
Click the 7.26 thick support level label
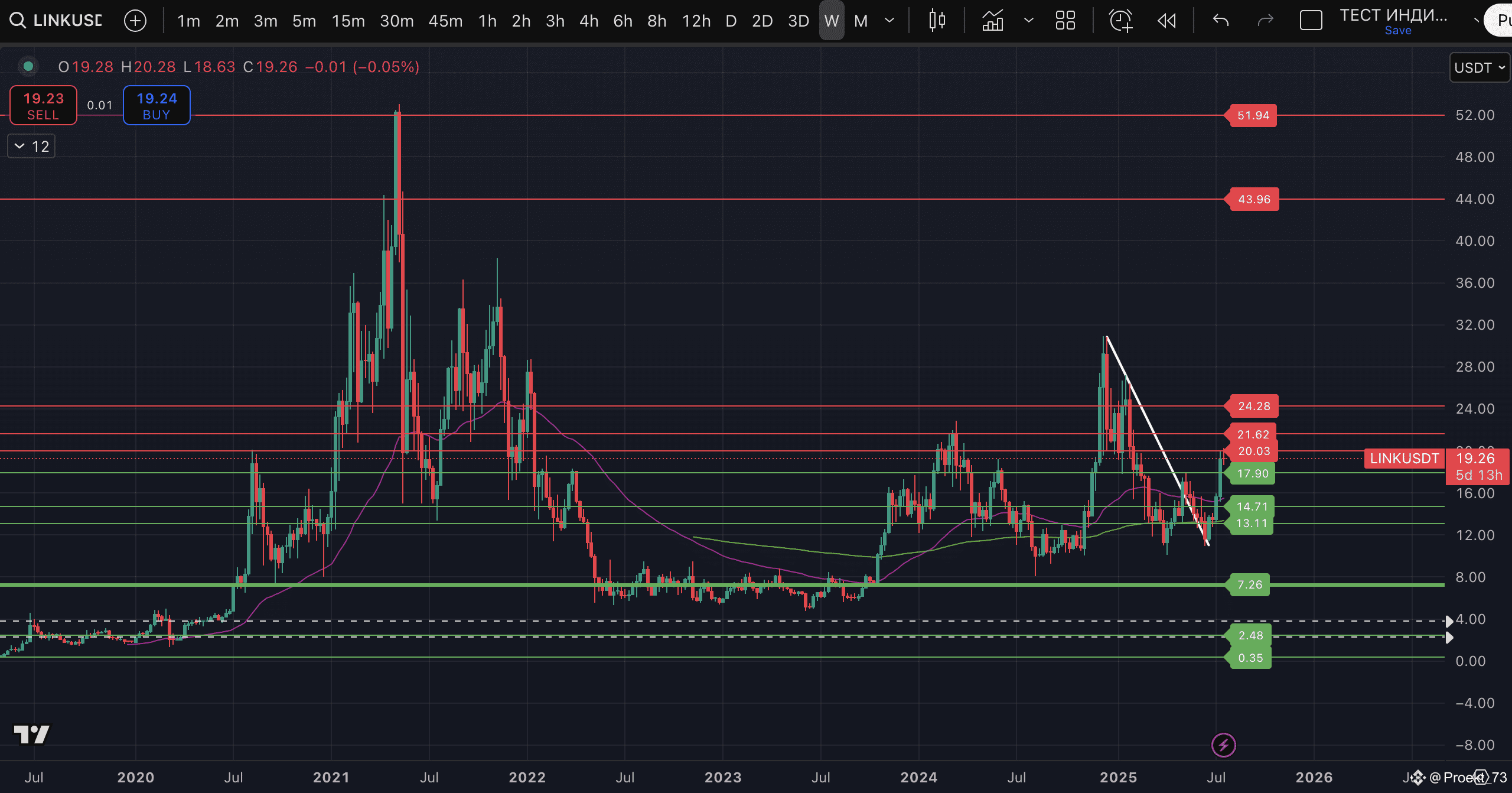[1248, 584]
